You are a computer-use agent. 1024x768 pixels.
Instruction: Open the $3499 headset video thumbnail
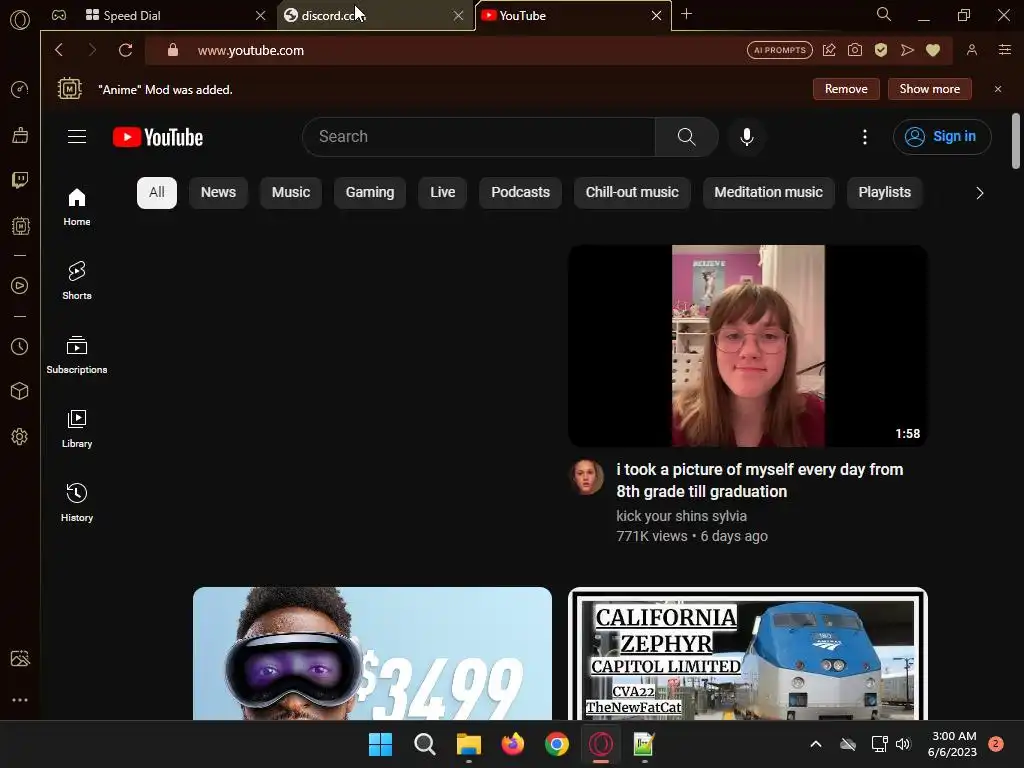(x=372, y=654)
